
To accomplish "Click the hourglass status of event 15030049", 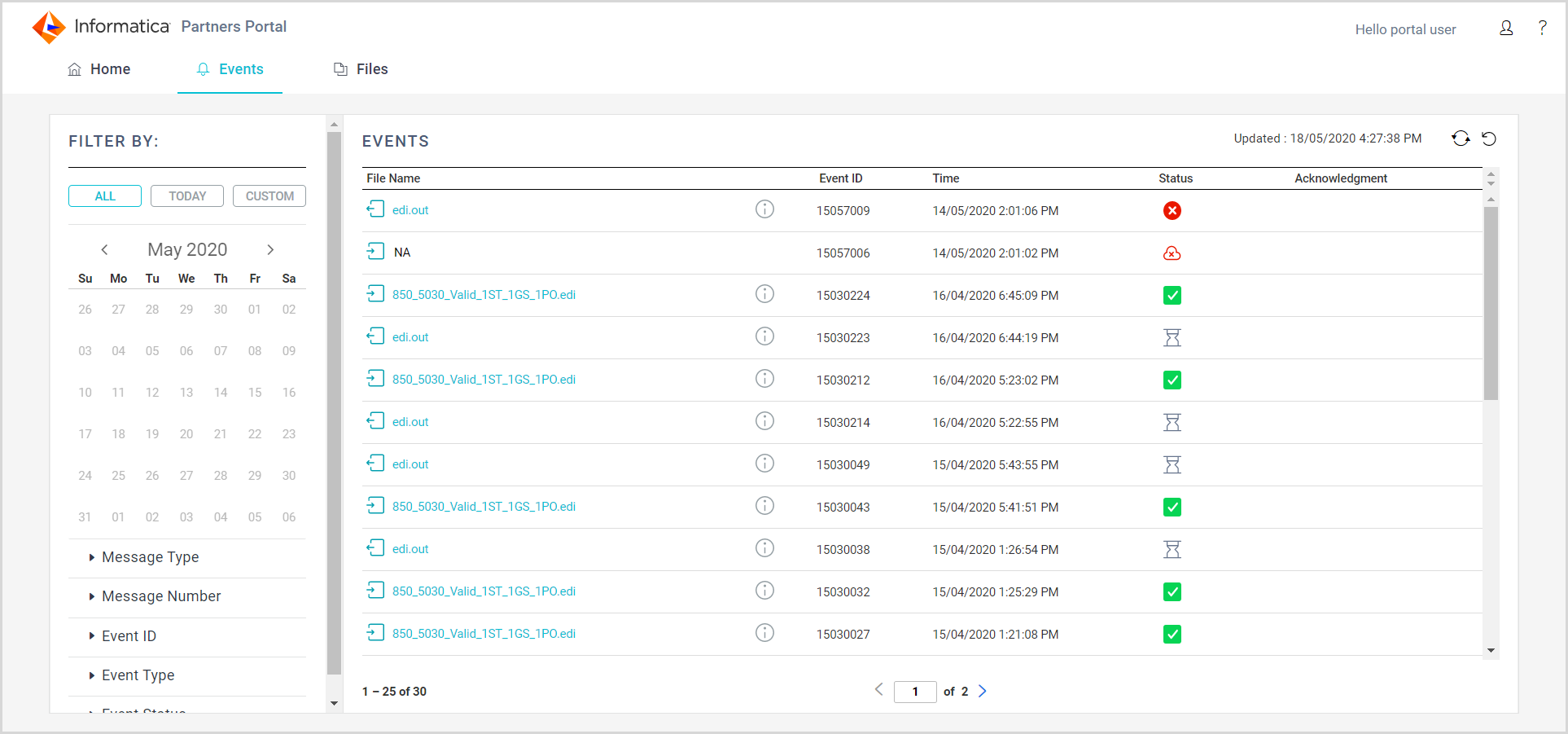I will click(1172, 465).
